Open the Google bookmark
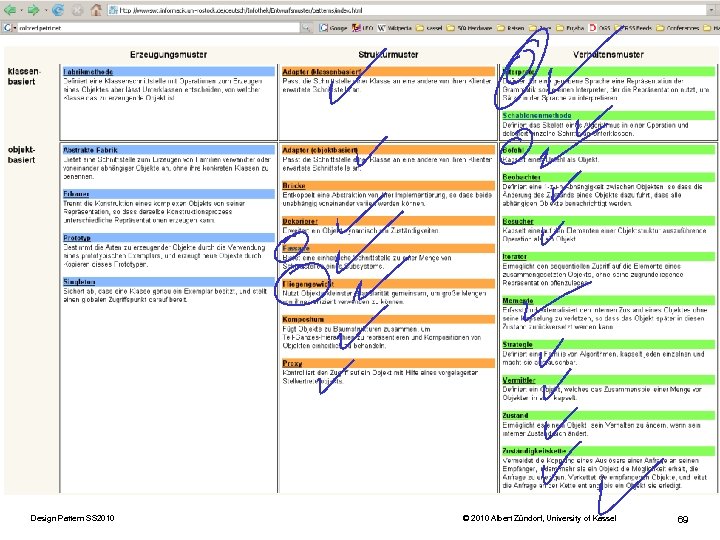Image resolution: width=720 pixels, height=540 pixels. pos(334,28)
